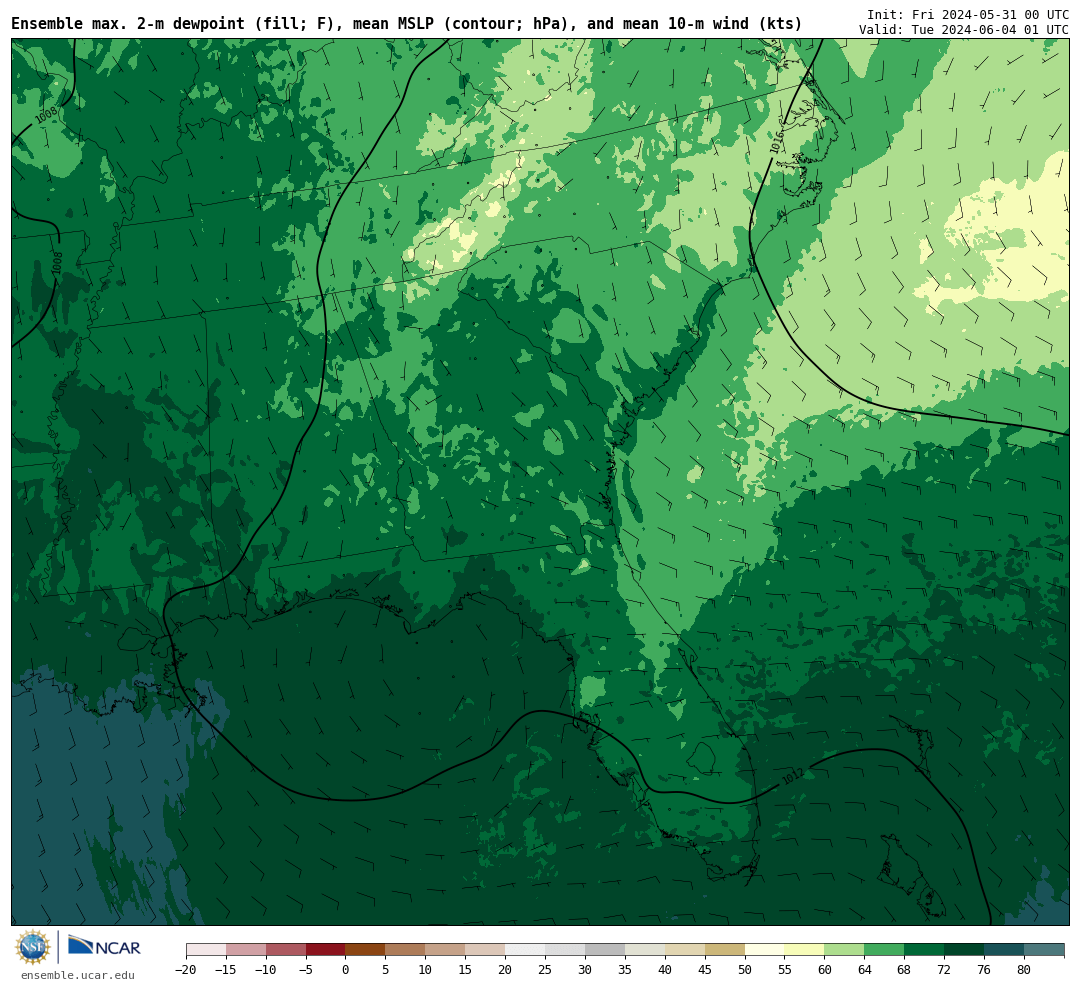Viewport: 1080px width, 988px height.
Task: Click the 15 to 20 colorbar swatch
Action: pyautogui.click(x=486, y=950)
